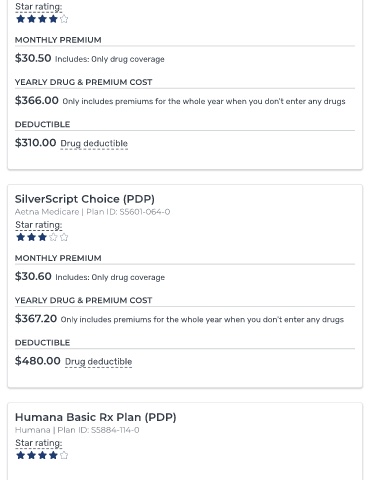Click the SilverScript Choice (PDP) plan title
Viewport: 370px width, 480px height.
click(85, 199)
